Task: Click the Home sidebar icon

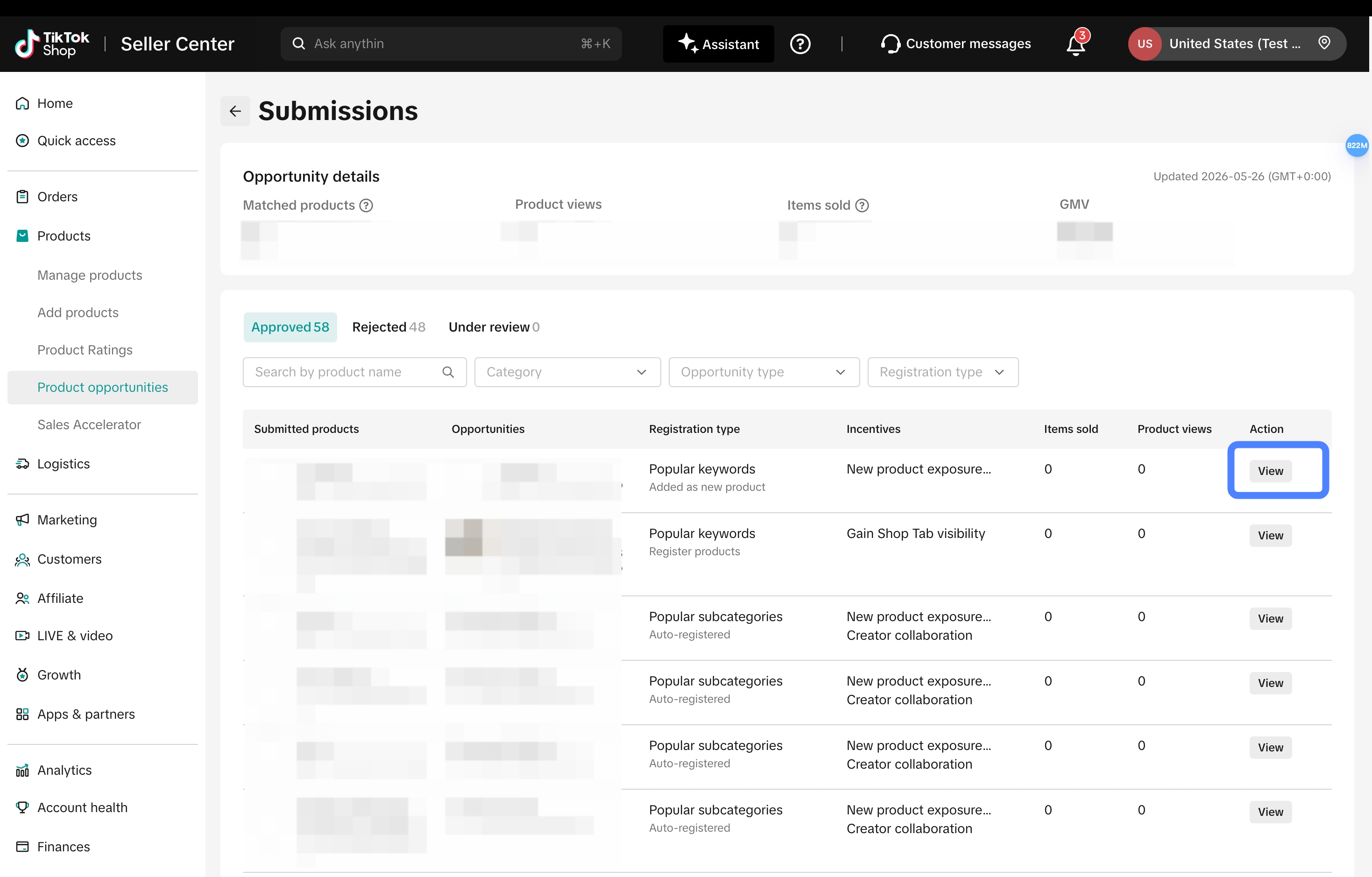Action: [x=22, y=103]
